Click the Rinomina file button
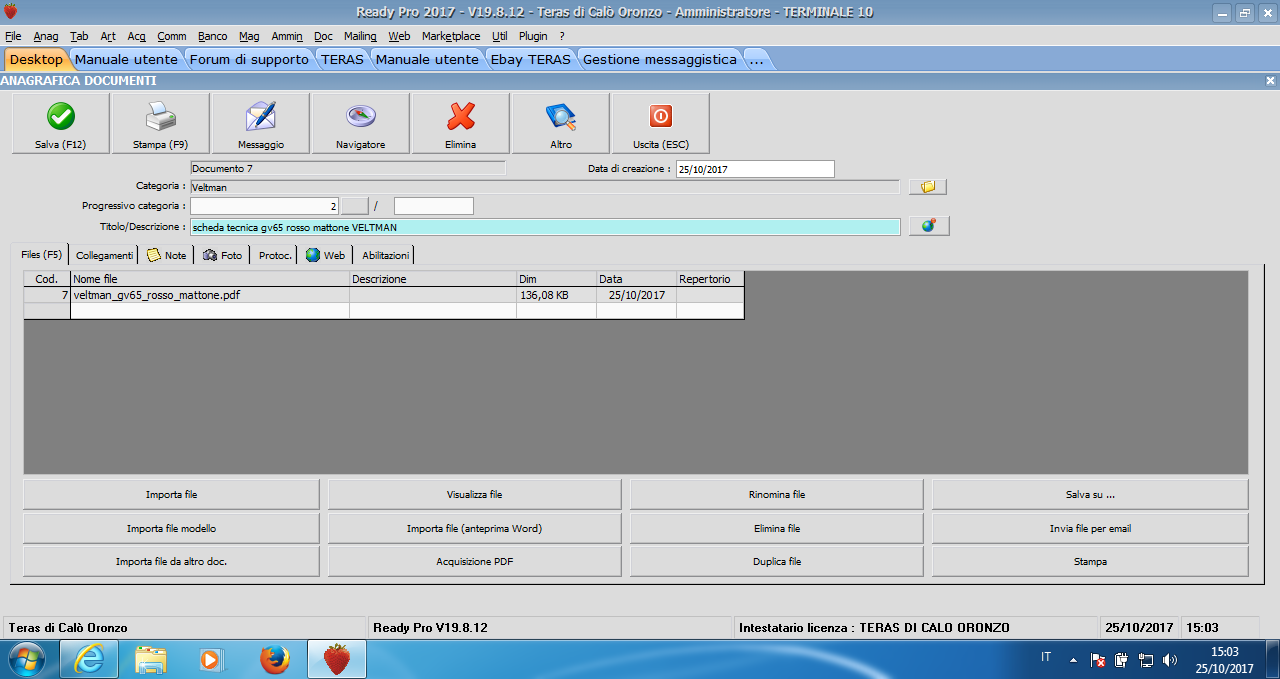Image resolution: width=1280 pixels, height=679 pixels. pyautogui.click(x=777, y=494)
